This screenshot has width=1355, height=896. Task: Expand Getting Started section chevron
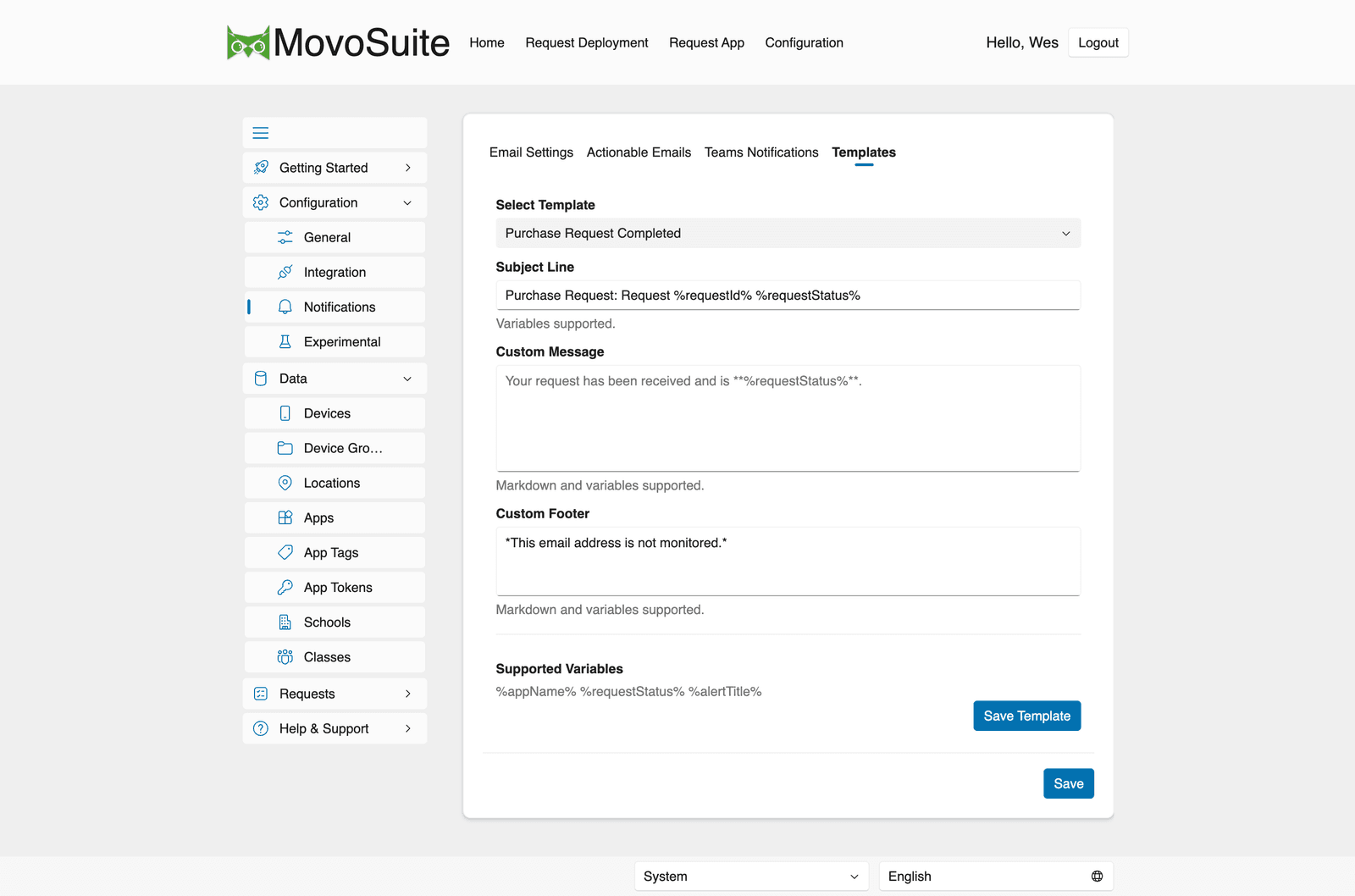click(408, 168)
